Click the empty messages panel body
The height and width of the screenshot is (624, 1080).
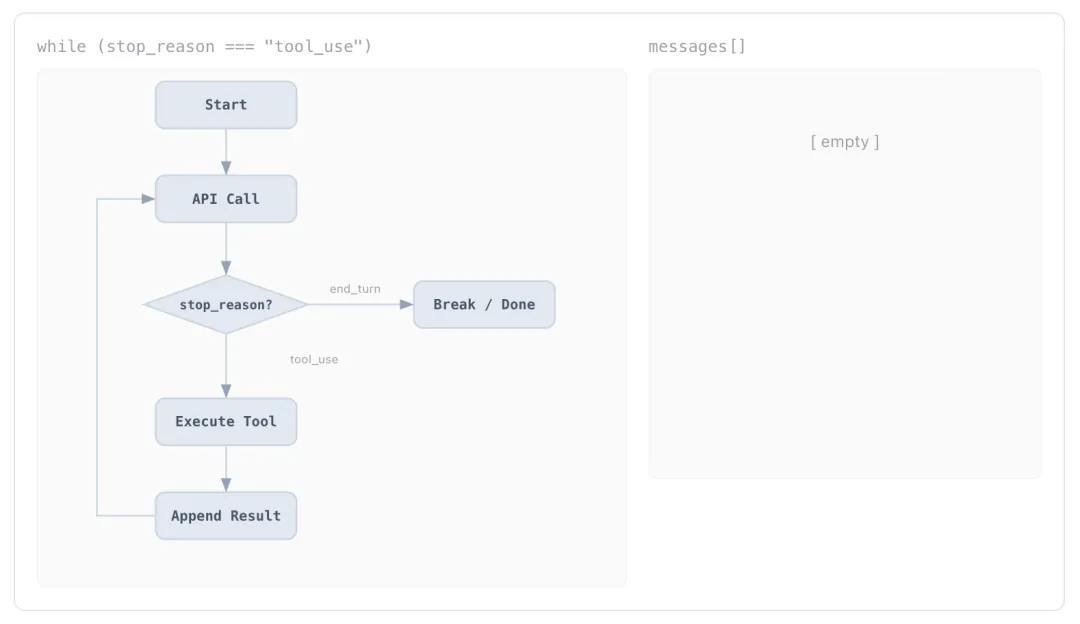(x=845, y=320)
